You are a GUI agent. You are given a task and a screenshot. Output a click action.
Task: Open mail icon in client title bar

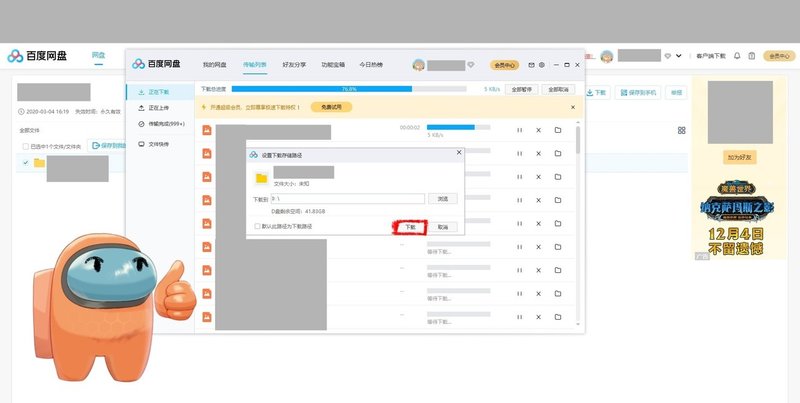pos(531,65)
